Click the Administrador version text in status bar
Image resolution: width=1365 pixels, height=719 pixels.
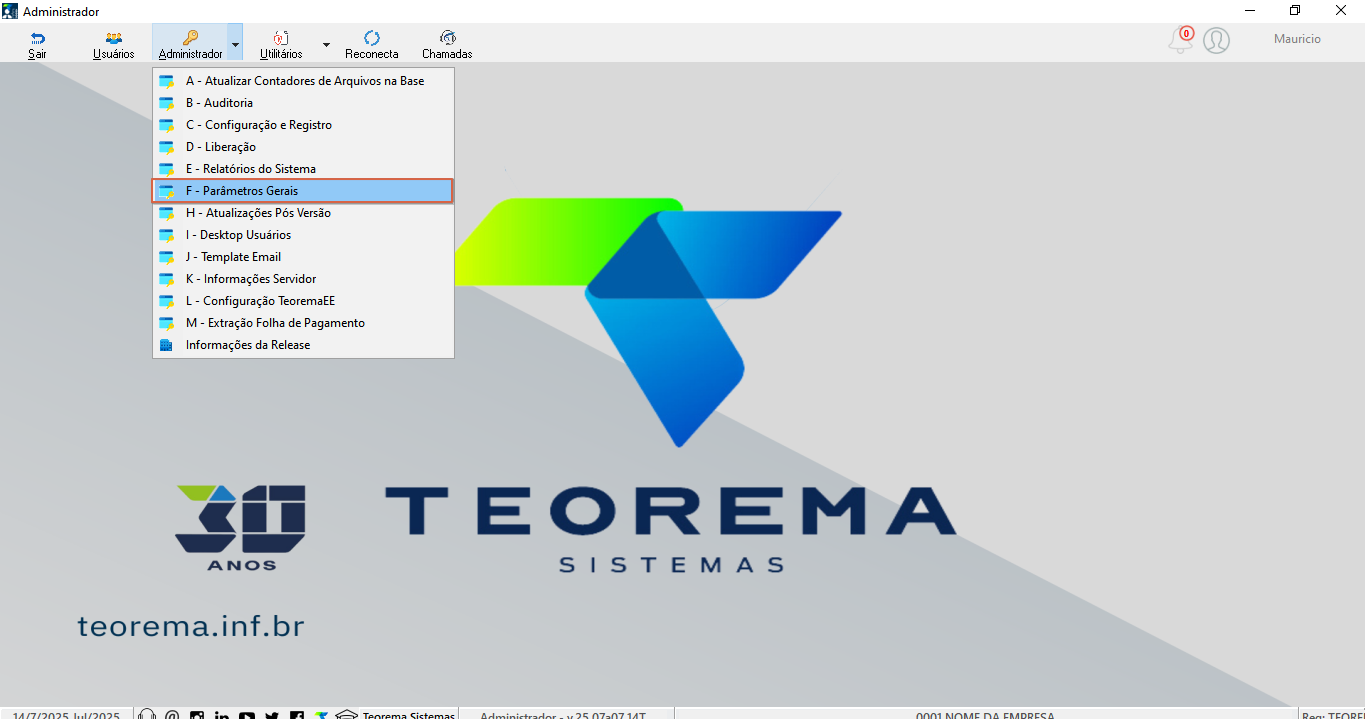pos(563,715)
